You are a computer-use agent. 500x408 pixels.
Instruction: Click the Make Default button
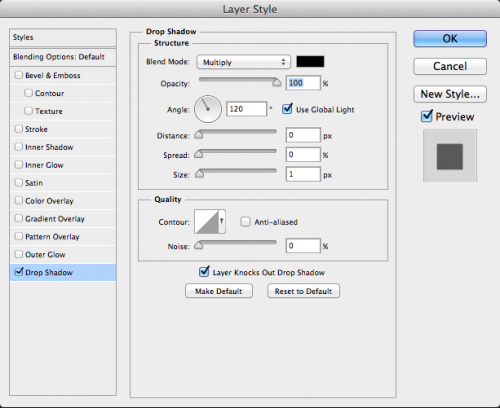(x=219, y=291)
